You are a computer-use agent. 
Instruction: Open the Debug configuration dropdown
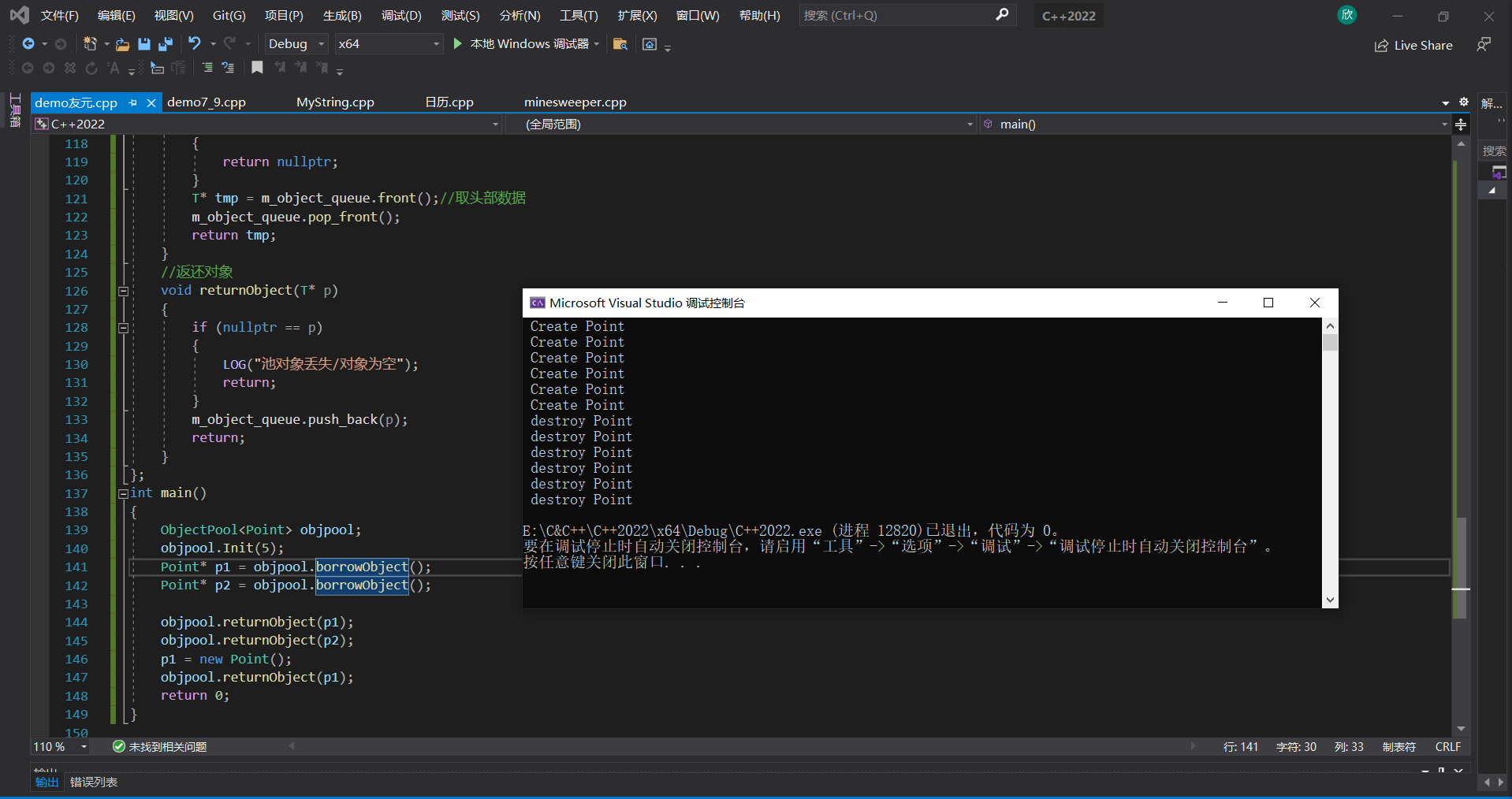point(296,44)
